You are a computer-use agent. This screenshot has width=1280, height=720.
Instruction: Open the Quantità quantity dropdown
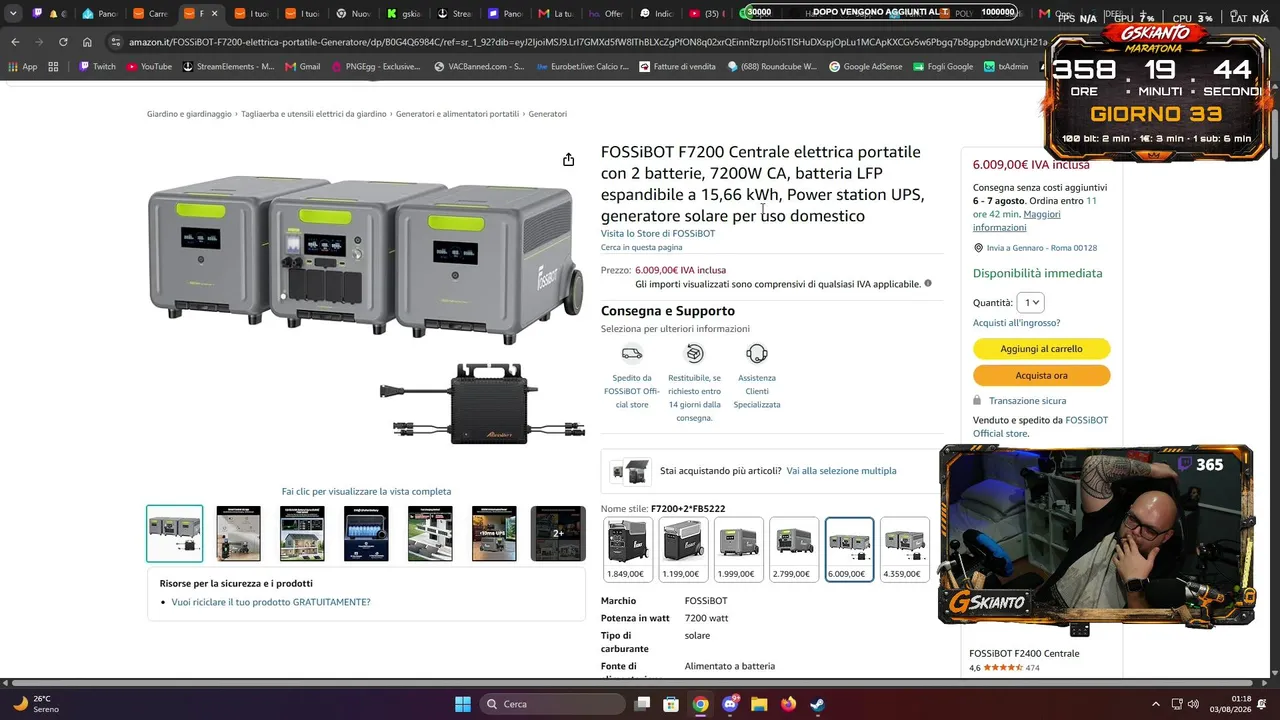pyautogui.click(x=1030, y=302)
